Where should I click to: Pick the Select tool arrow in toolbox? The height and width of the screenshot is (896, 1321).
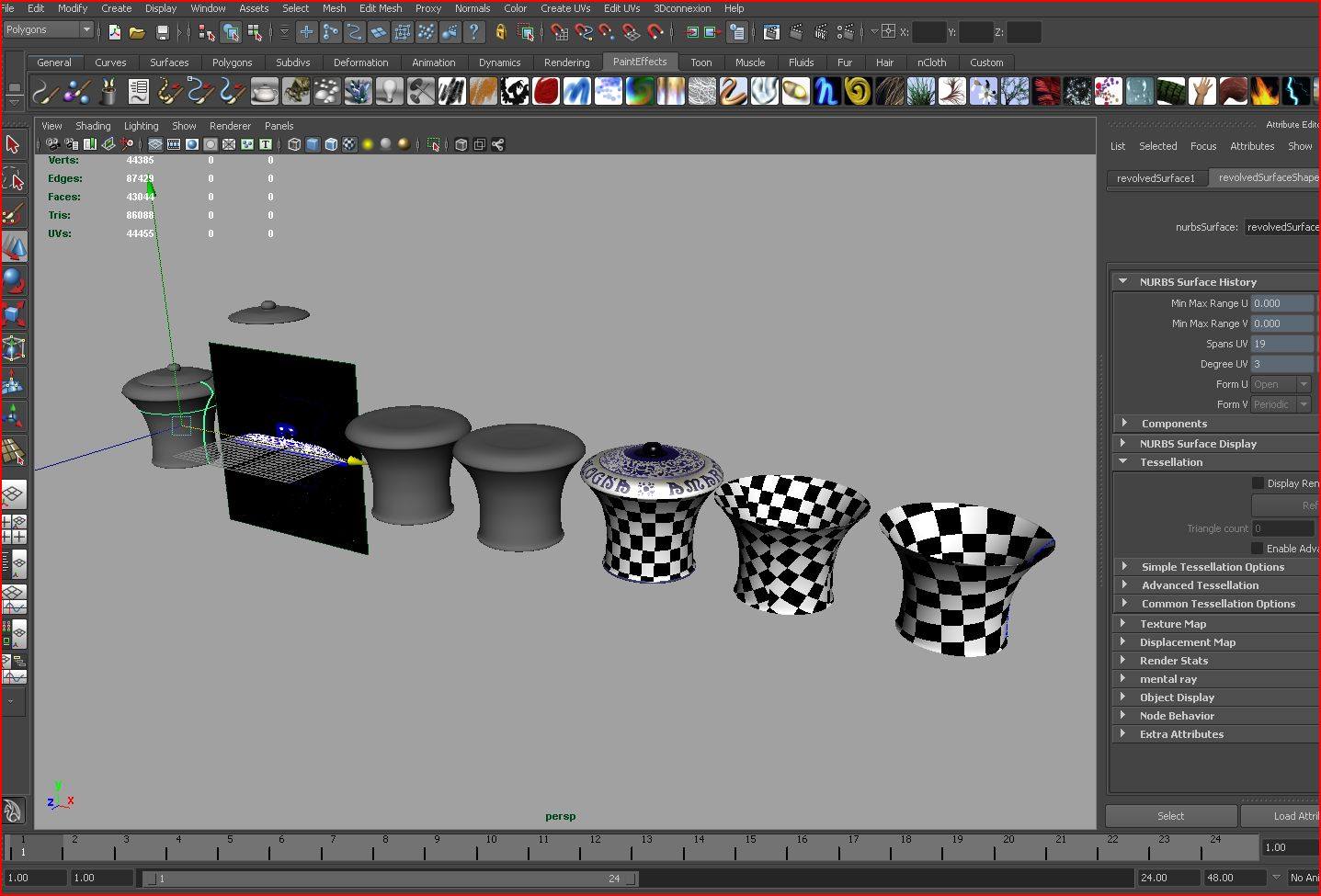(x=13, y=144)
